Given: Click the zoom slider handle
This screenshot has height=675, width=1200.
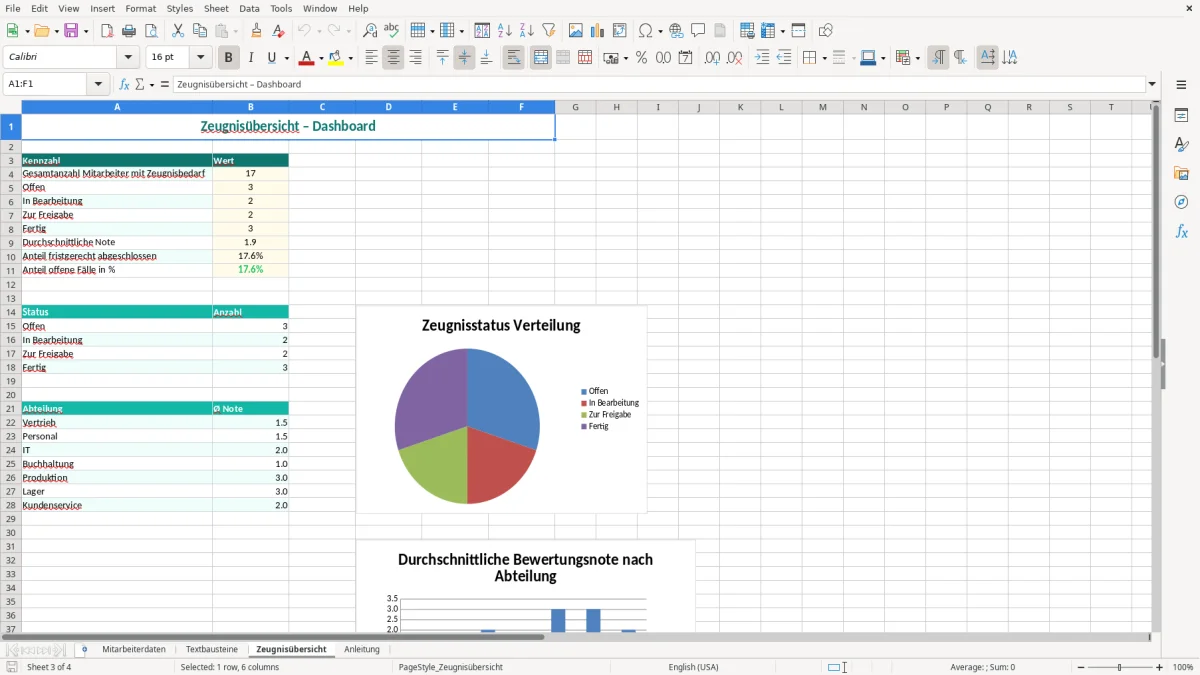Looking at the screenshot, I should 1120,667.
